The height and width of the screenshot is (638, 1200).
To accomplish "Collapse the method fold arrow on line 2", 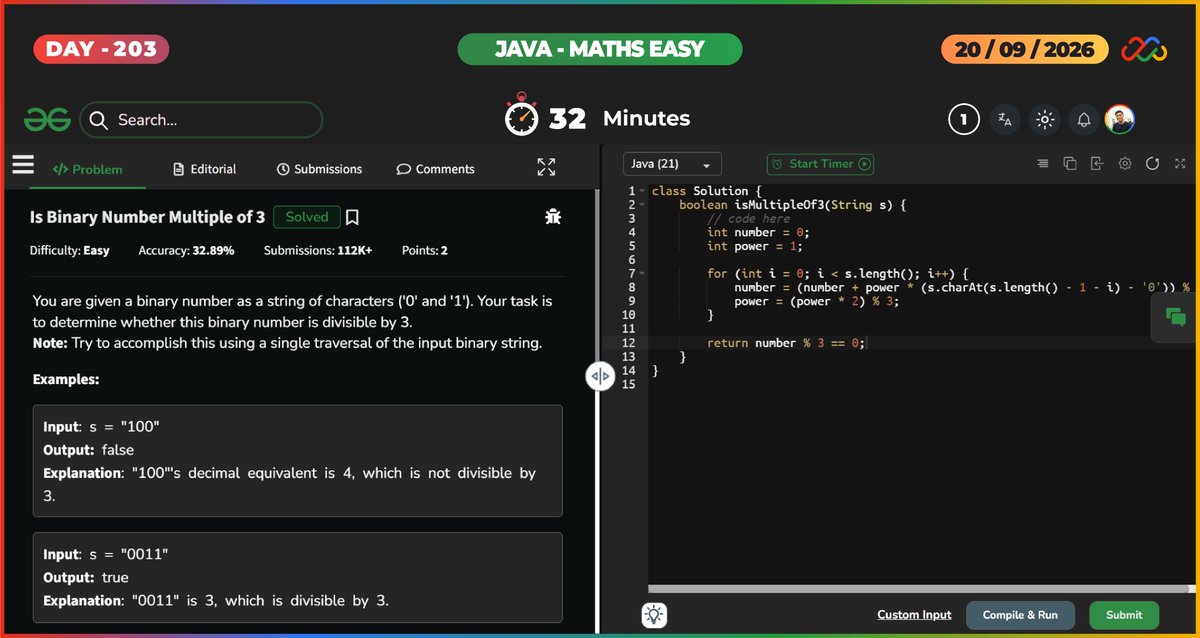I will tap(641, 205).
